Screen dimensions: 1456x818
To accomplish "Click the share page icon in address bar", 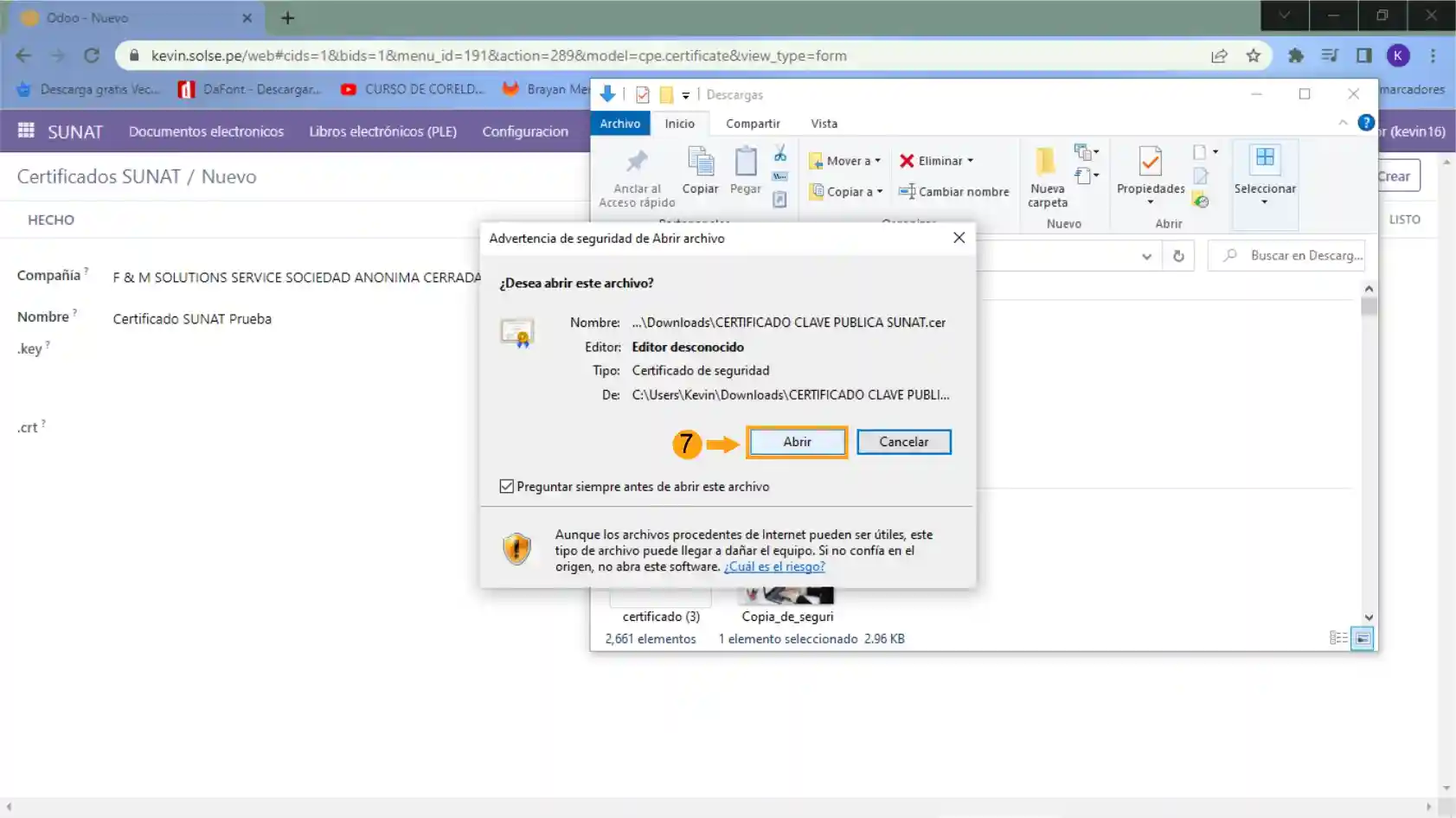I will click(x=1219, y=55).
